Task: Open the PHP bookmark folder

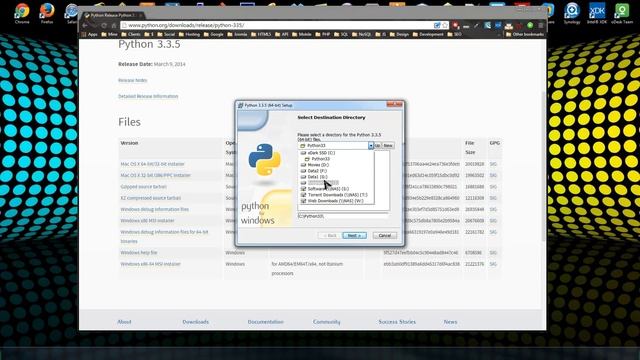Action: pyautogui.click(x=323, y=34)
